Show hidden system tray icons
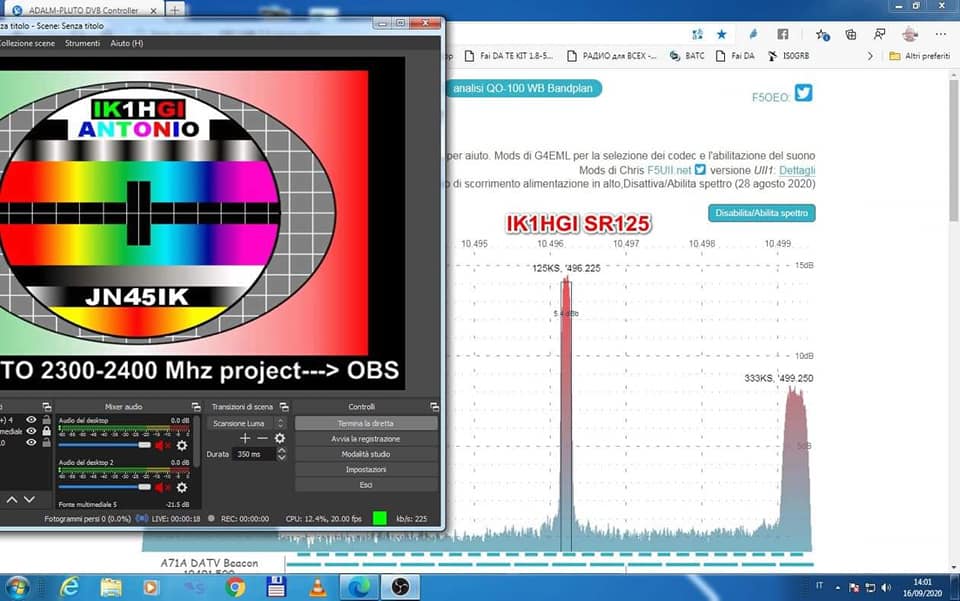Image resolution: width=960 pixels, height=601 pixels. (838, 588)
